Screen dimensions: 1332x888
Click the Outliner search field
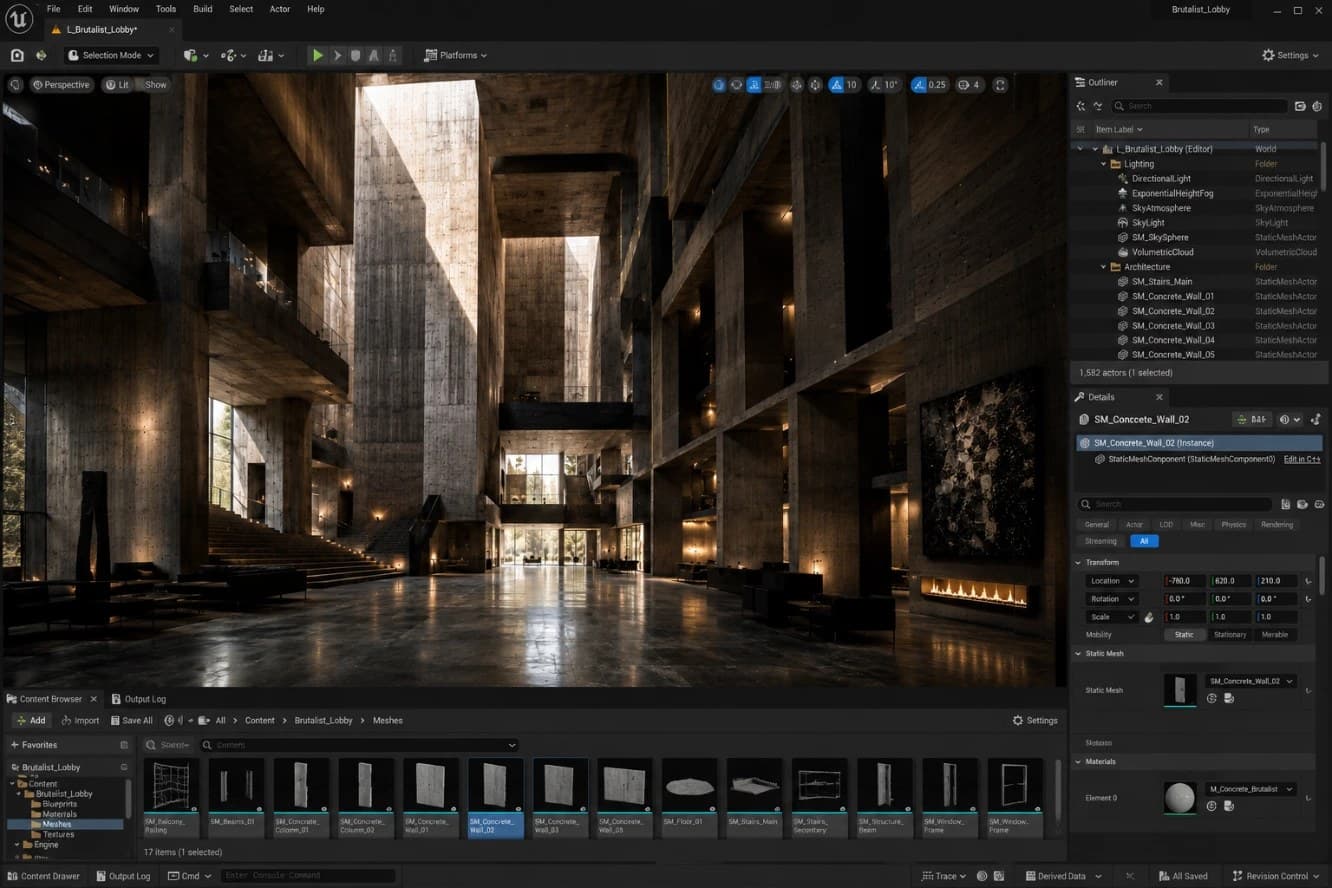pyautogui.click(x=1200, y=106)
